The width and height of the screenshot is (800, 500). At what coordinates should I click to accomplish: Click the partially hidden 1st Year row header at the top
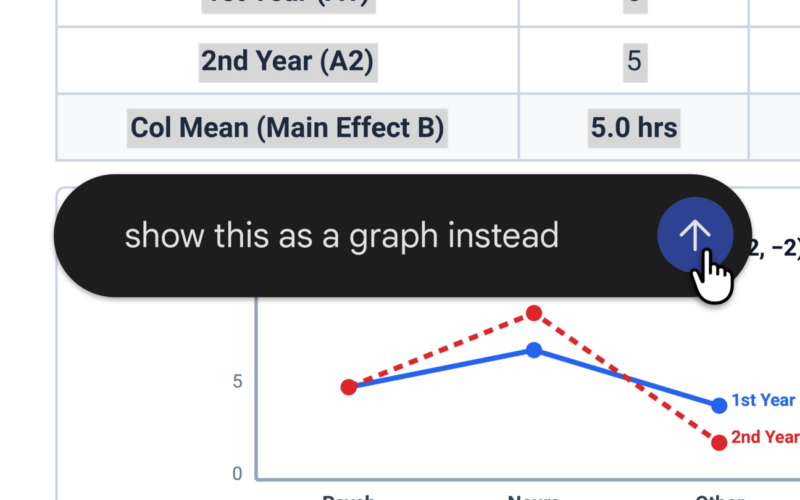(x=289, y=5)
